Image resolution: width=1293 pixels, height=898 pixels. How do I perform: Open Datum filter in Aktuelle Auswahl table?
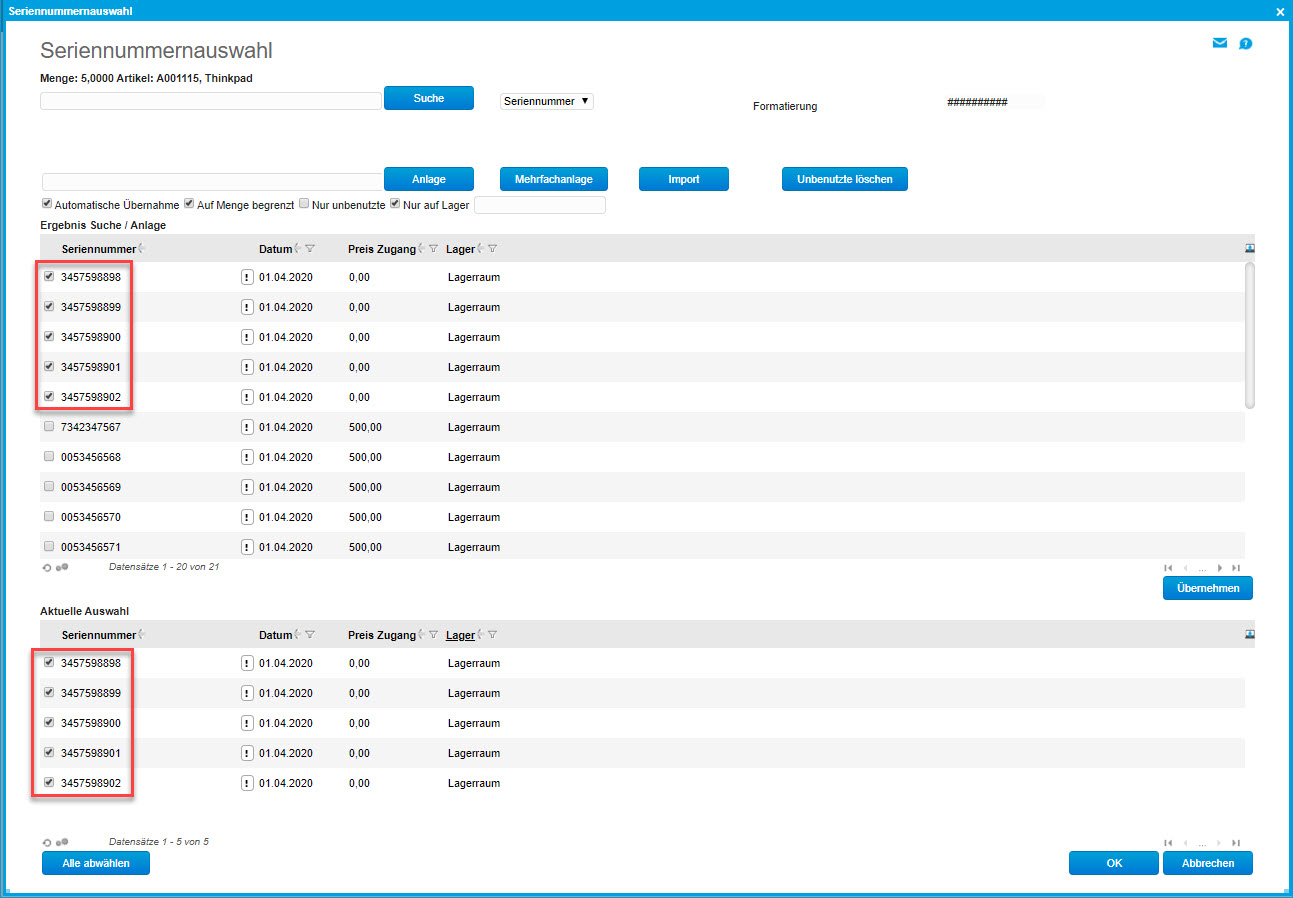(310, 635)
